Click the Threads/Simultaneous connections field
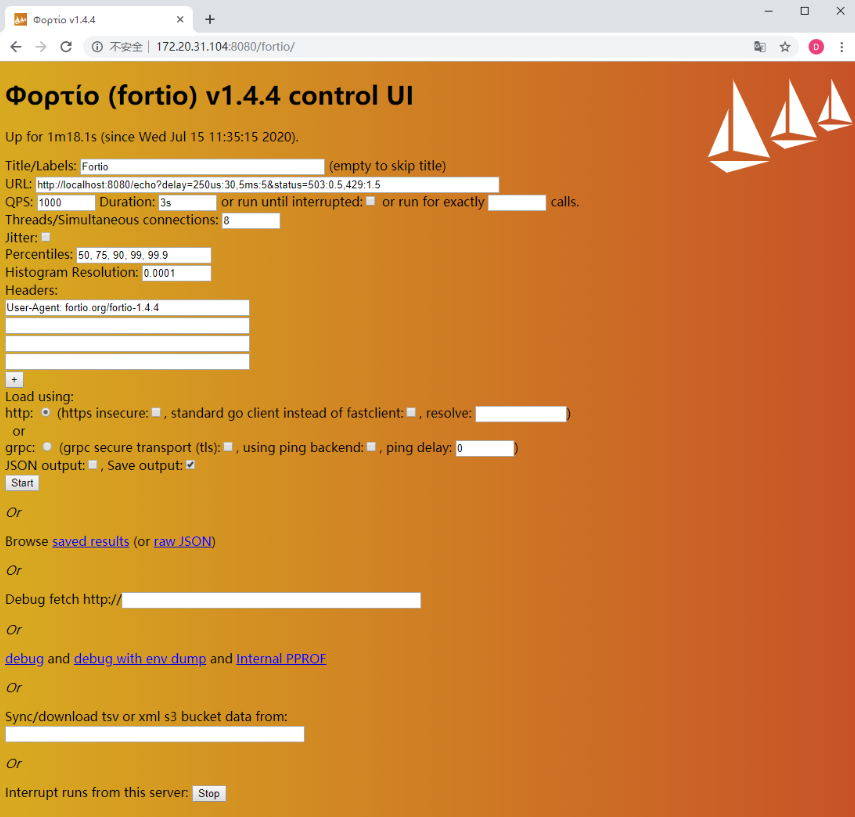This screenshot has width=855, height=817. click(251, 220)
